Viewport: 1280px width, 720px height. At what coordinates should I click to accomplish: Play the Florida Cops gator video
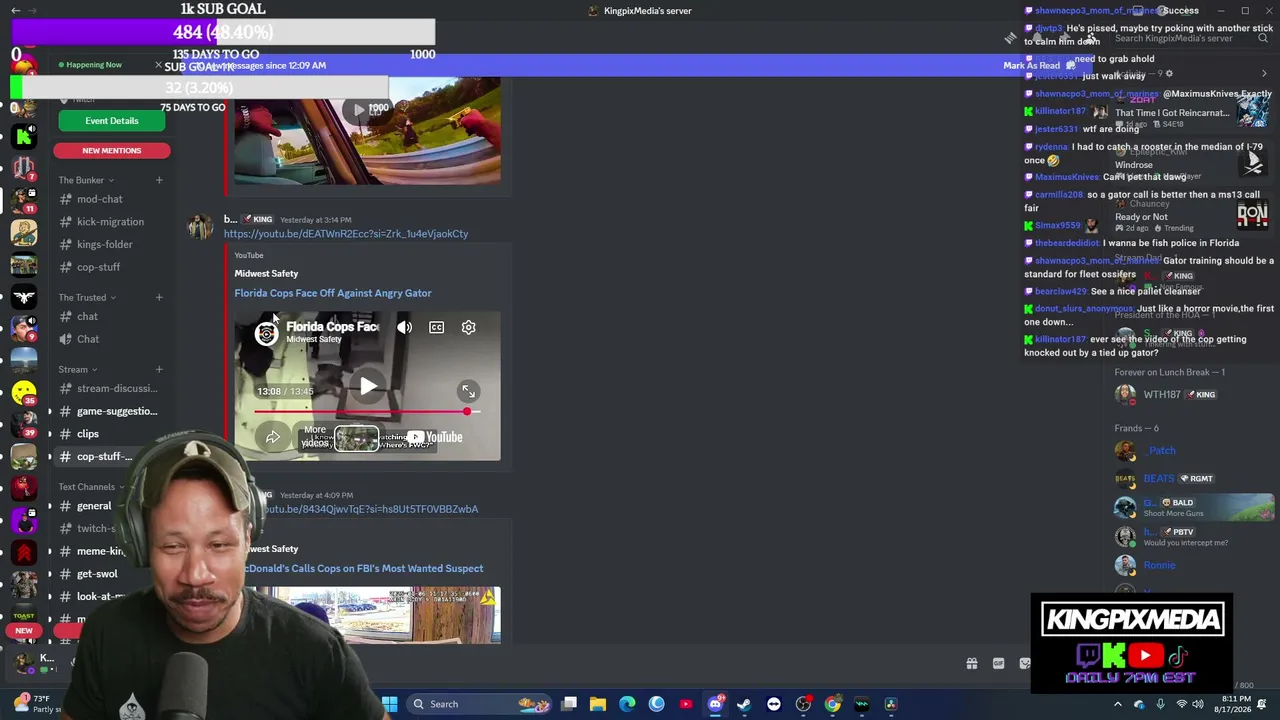(x=368, y=387)
